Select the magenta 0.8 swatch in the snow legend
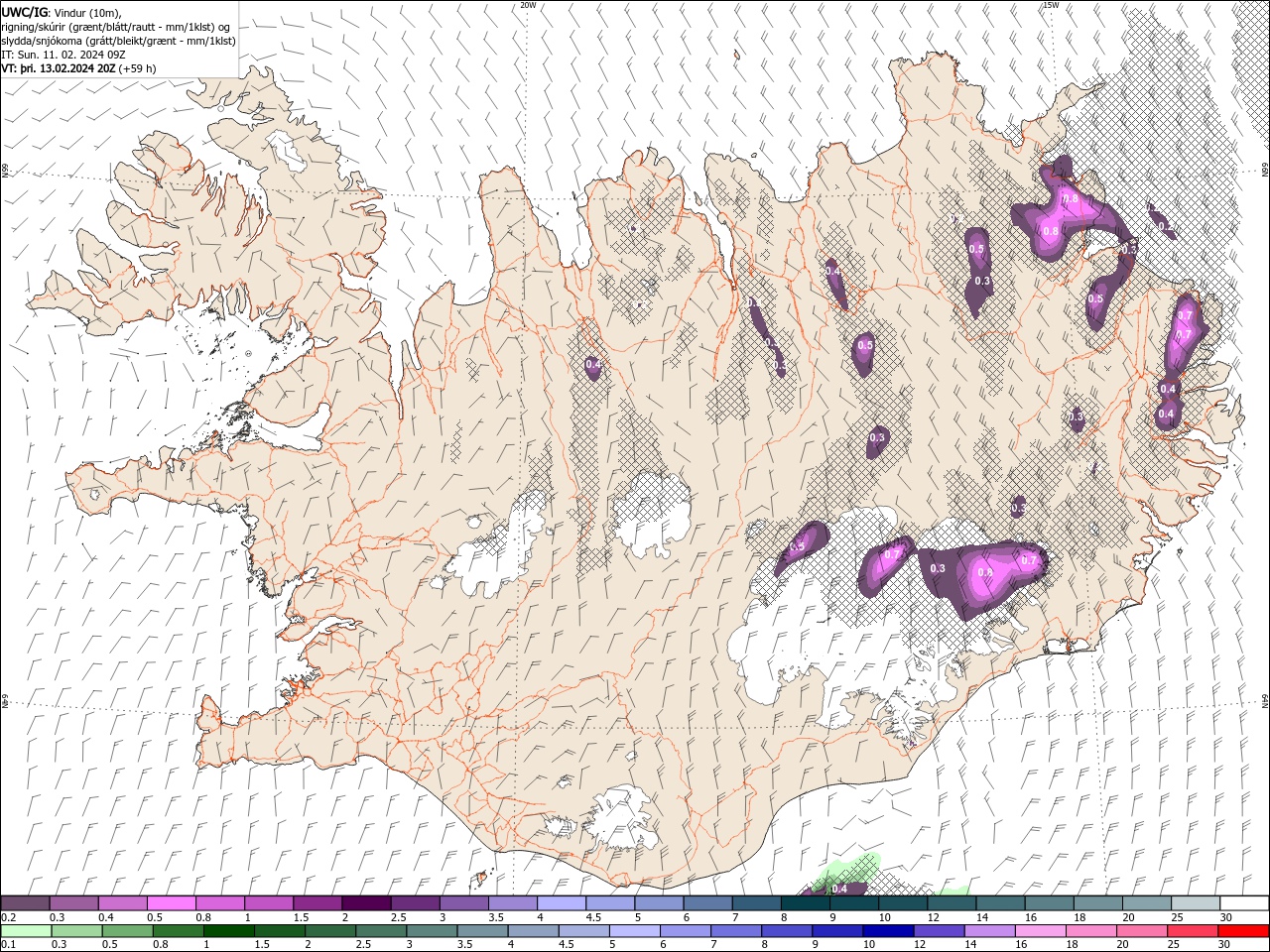Viewport: 1270px width, 952px height. [x=220, y=903]
